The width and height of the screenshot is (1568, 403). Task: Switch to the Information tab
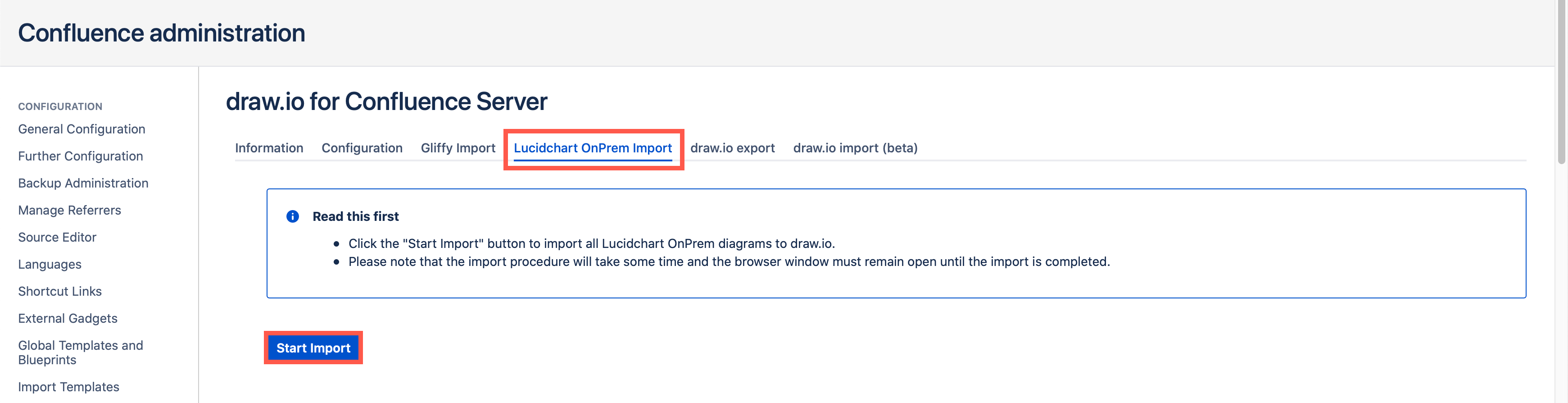click(269, 147)
